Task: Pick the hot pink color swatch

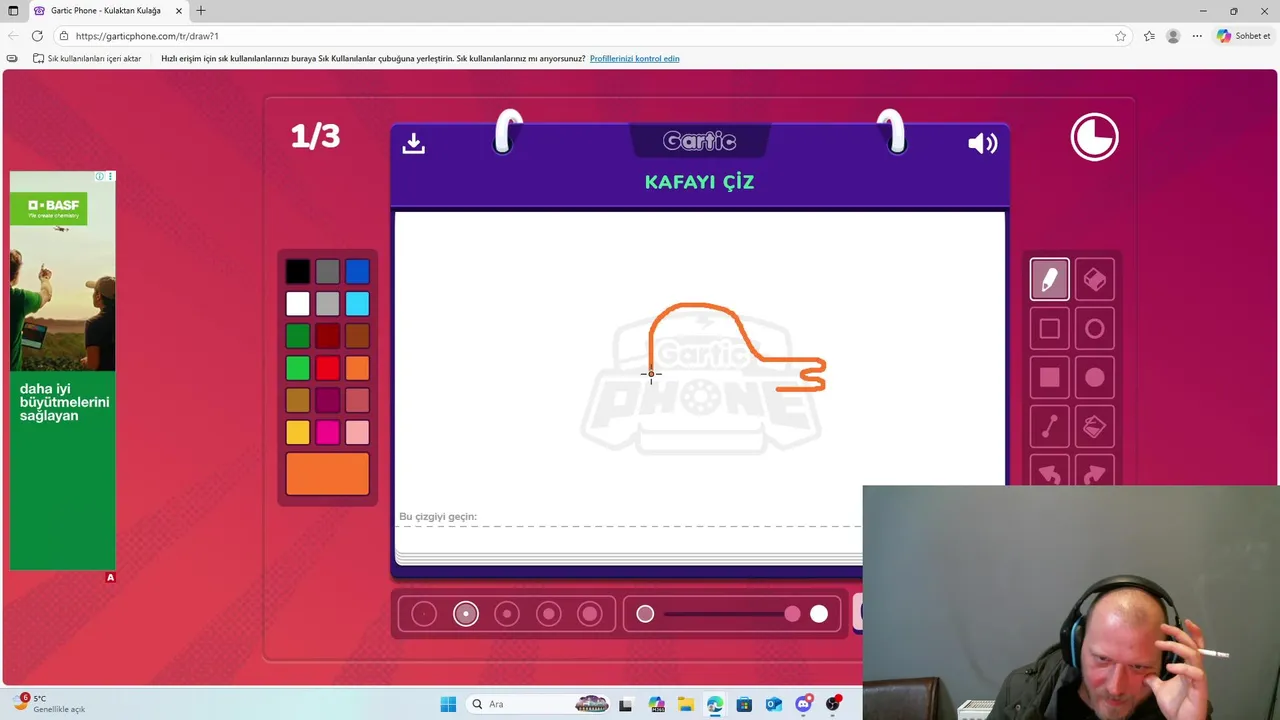Action: click(x=328, y=432)
